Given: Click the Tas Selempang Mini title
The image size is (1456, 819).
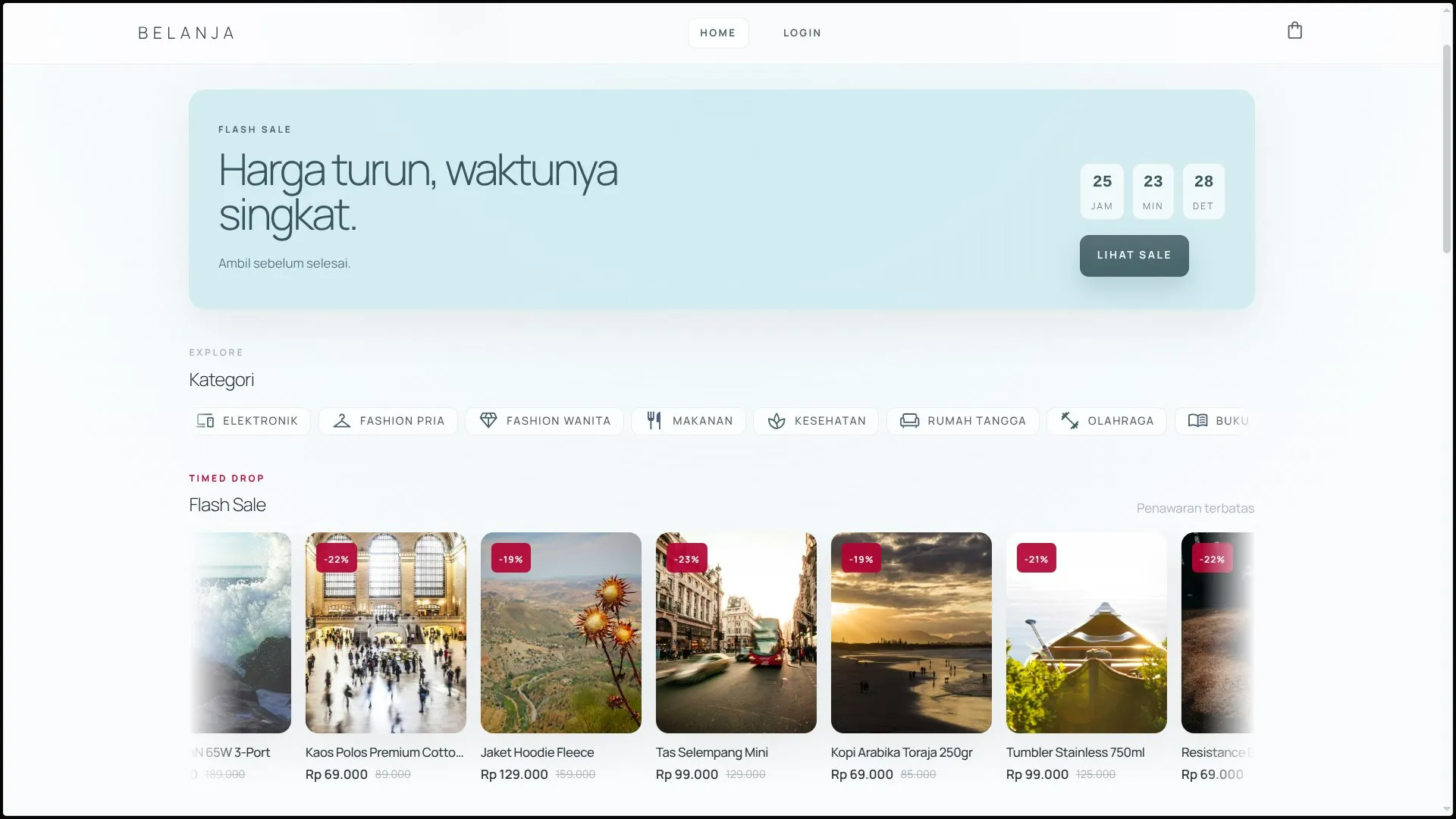Looking at the screenshot, I should click(x=712, y=752).
